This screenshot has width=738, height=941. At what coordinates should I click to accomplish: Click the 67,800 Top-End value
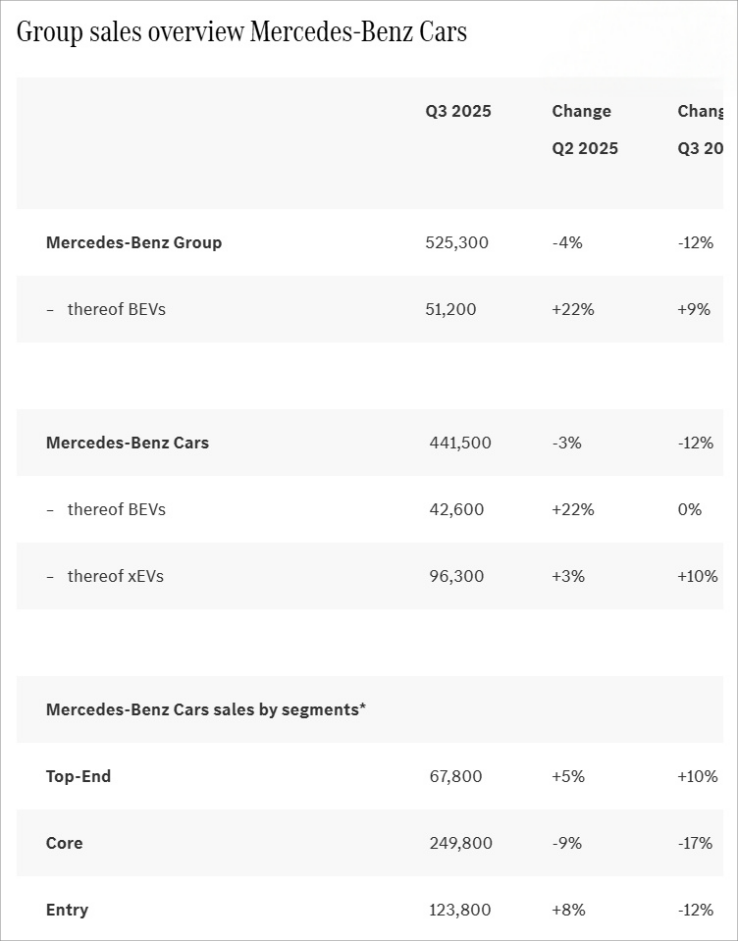[456, 776]
